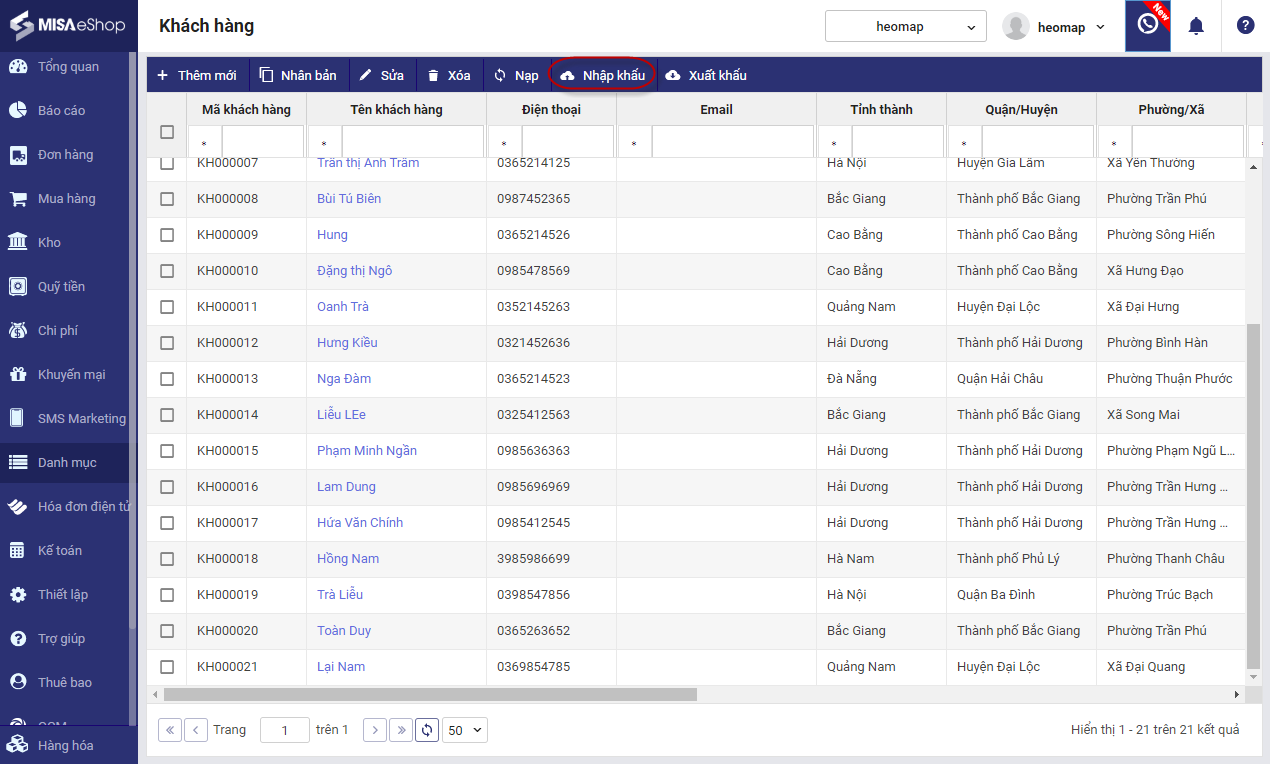The image size is (1270, 764).
Task: Tick the checkbox for customer KH000008
Action: [167, 199]
